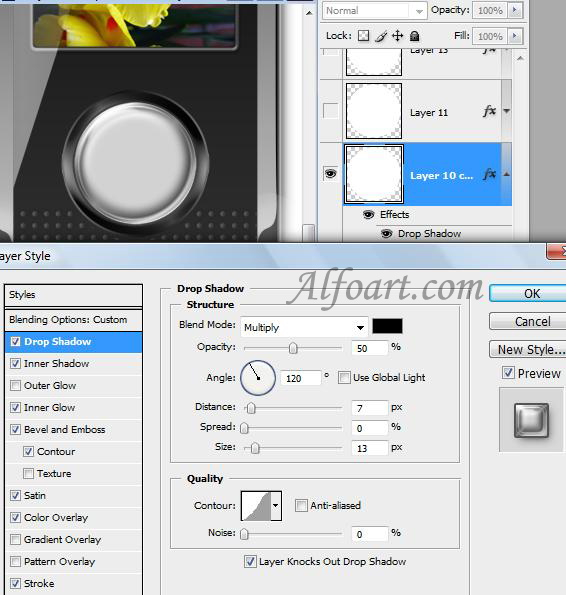Image resolution: width=566 pixels, height=595 pixels.
Task: Click the shadow Opacity field showing 50
Action: [x=370, y=348]
